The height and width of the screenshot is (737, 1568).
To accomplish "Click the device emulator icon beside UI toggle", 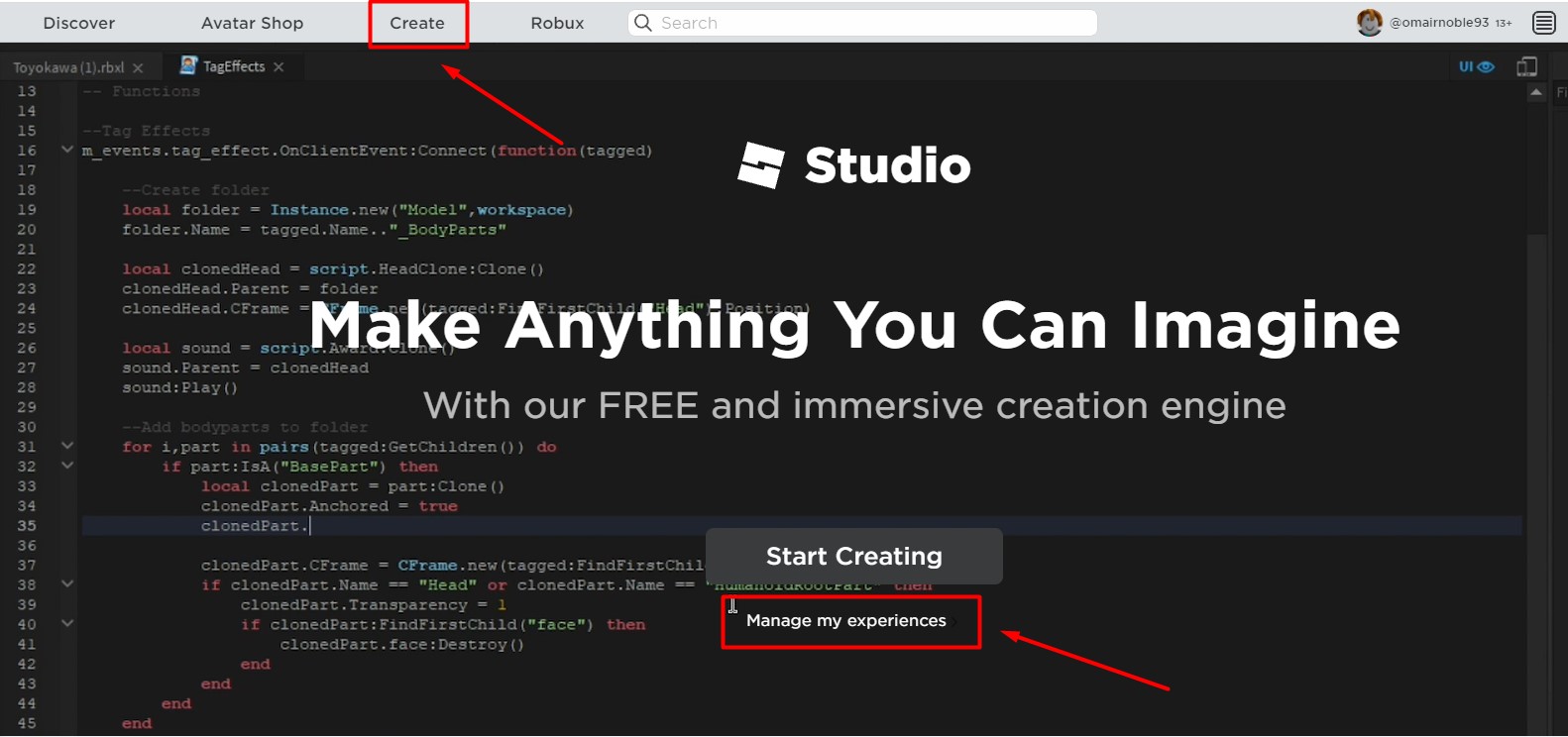I will tap(1526, 66).
